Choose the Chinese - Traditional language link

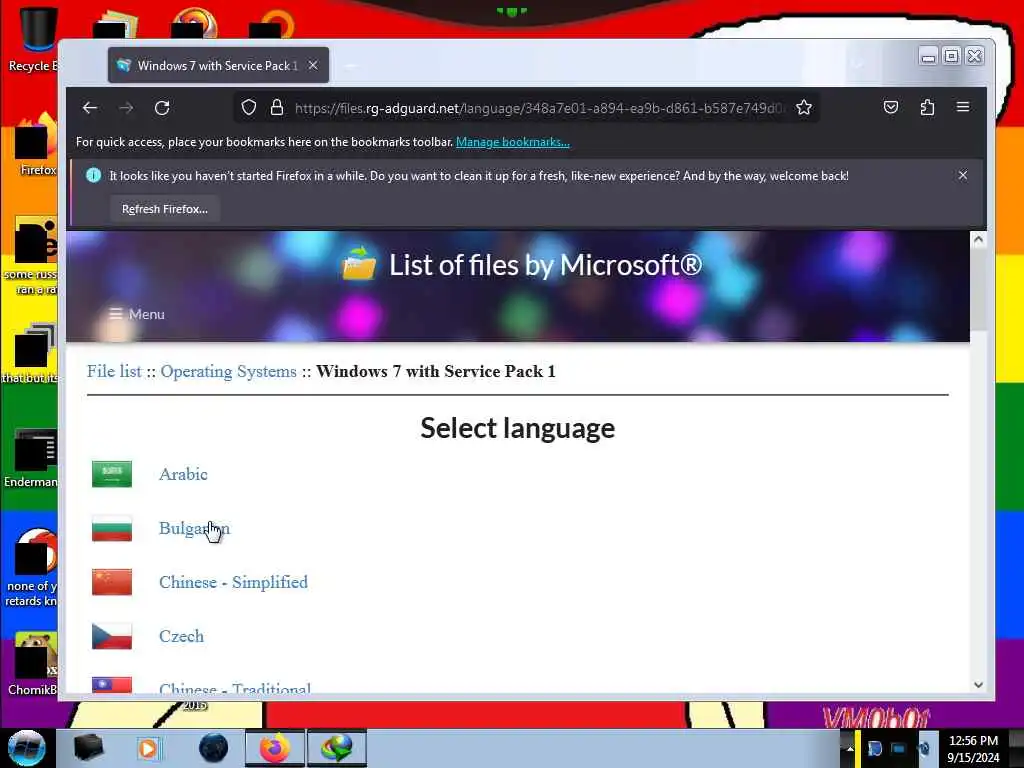(x=235, y=688)
